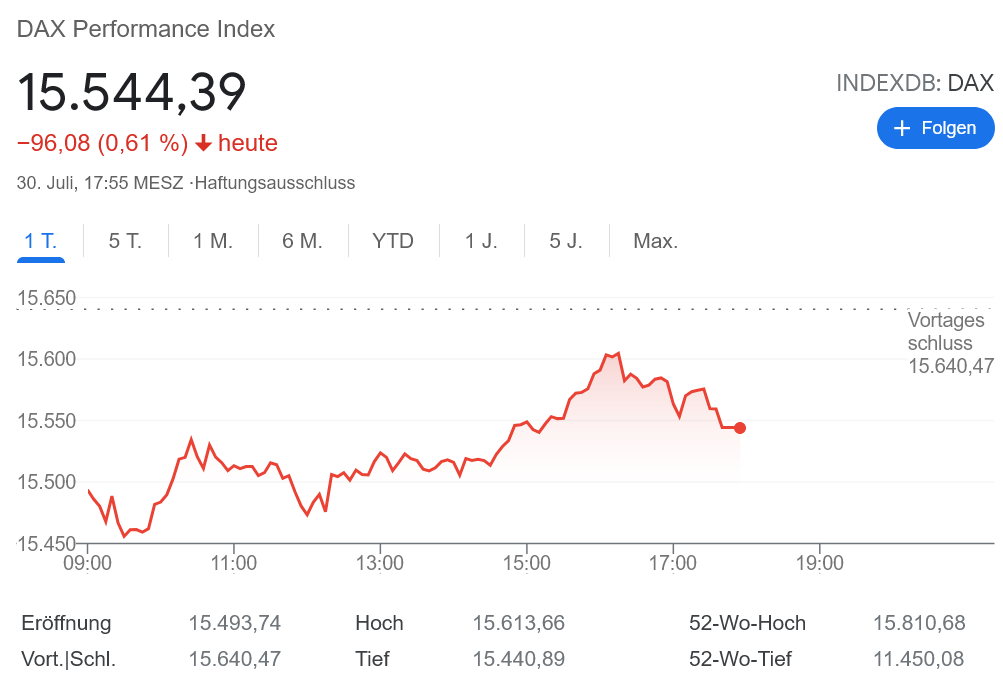Switch to the 1 J. range tab
This screenshot has height=699, width=1003.
coord(481,241)
